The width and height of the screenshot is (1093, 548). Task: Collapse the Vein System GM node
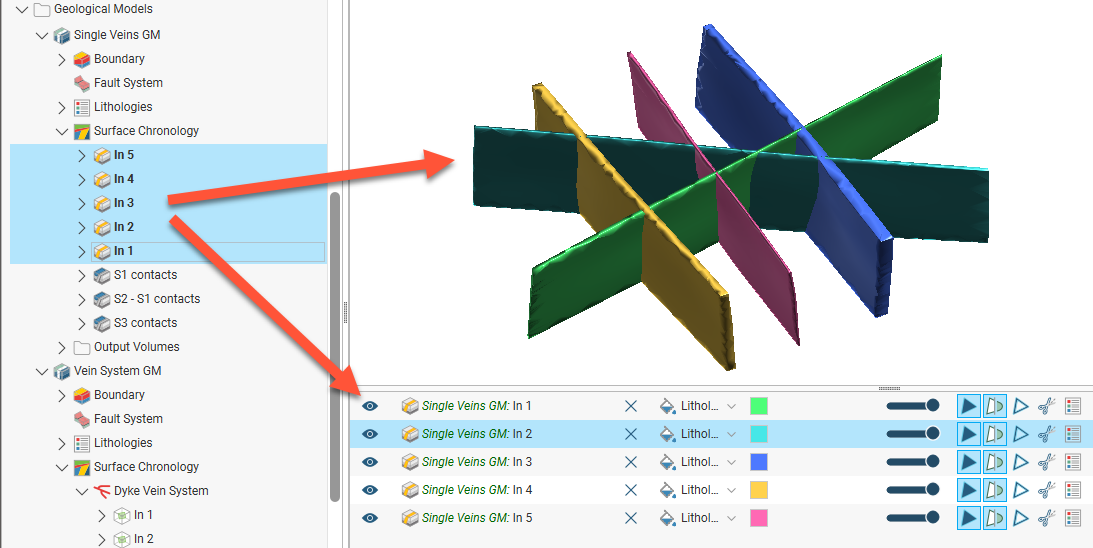click(x=42, y=371)
